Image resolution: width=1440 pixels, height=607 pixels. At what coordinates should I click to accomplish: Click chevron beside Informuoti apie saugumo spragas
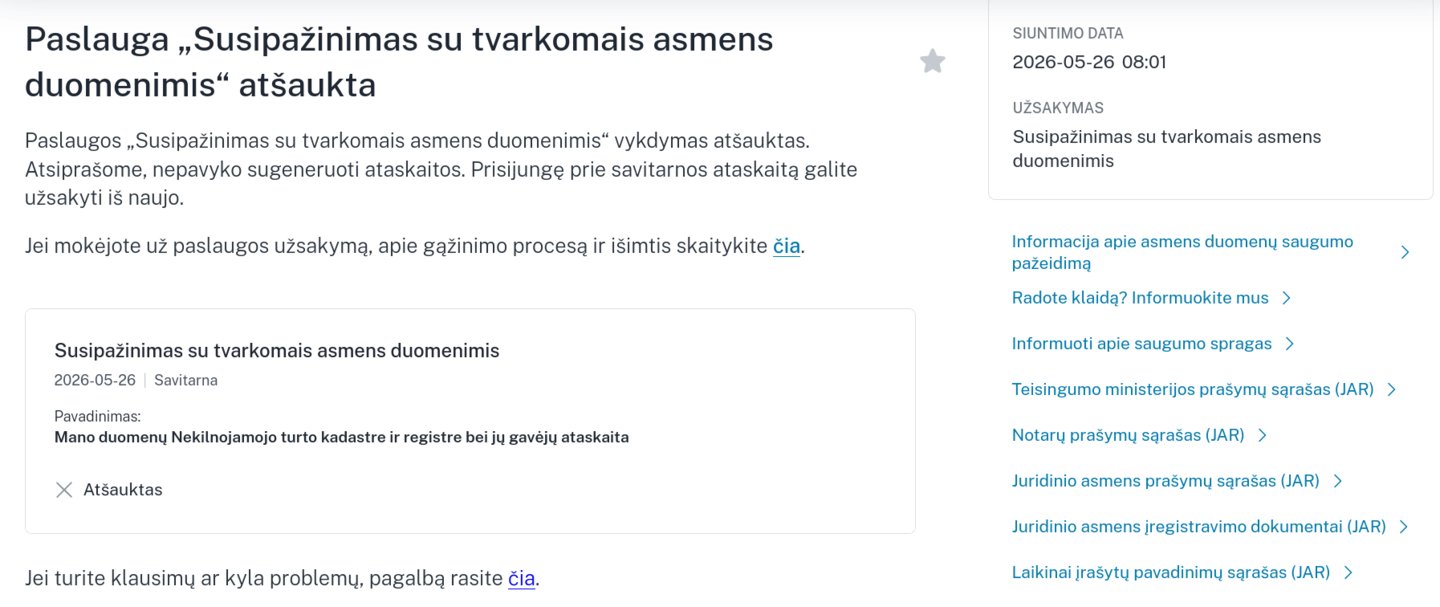tap(1290, 344)
